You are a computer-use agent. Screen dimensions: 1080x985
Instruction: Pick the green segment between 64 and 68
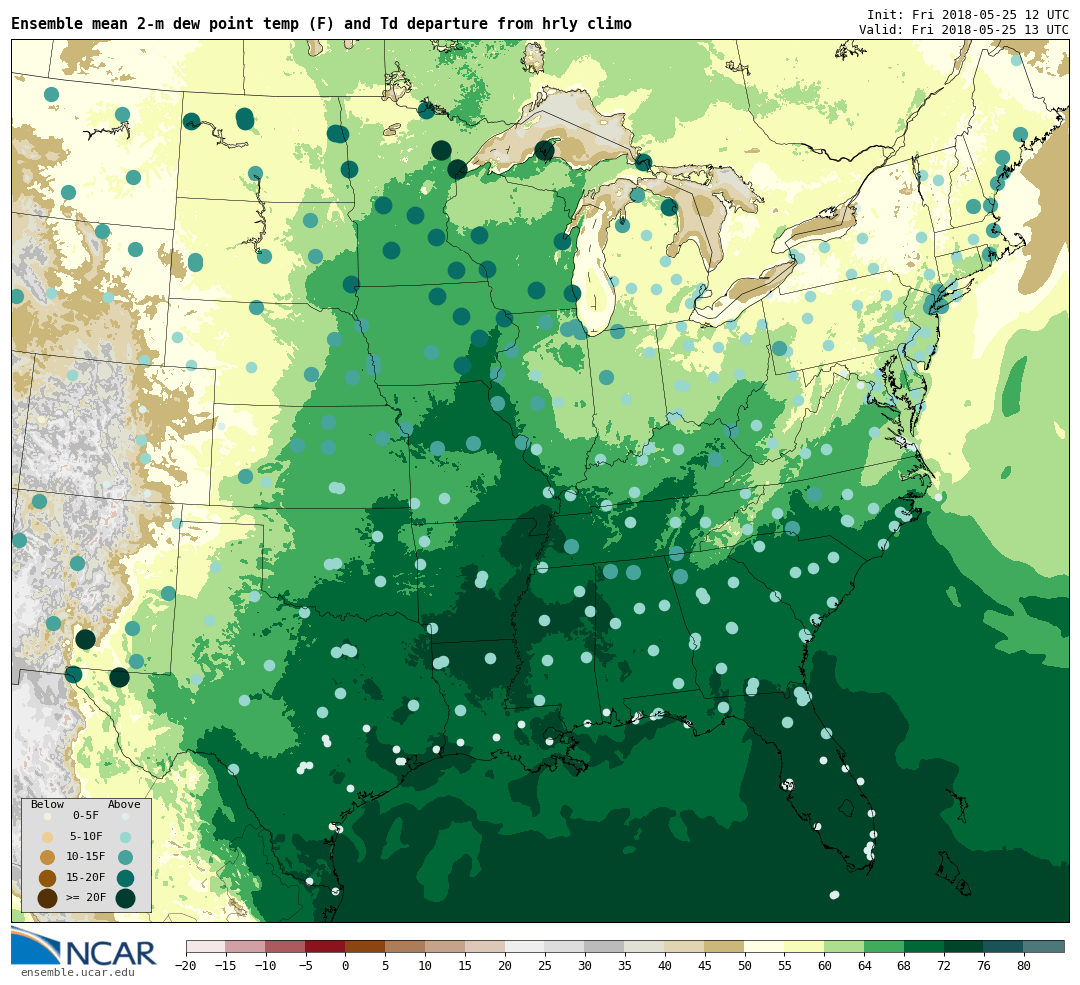(x=885, y=946)
